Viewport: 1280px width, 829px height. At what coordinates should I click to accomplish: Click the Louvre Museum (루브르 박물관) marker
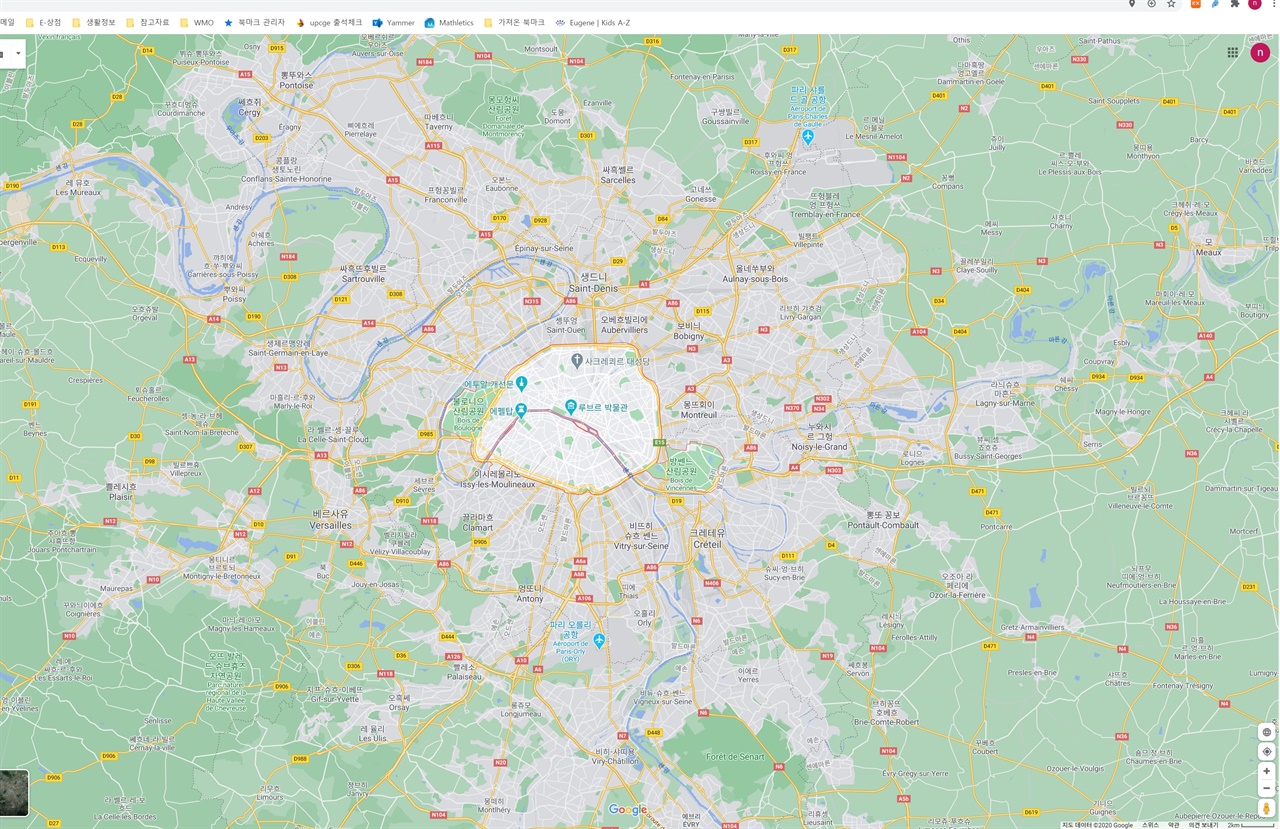pos(570,406)
